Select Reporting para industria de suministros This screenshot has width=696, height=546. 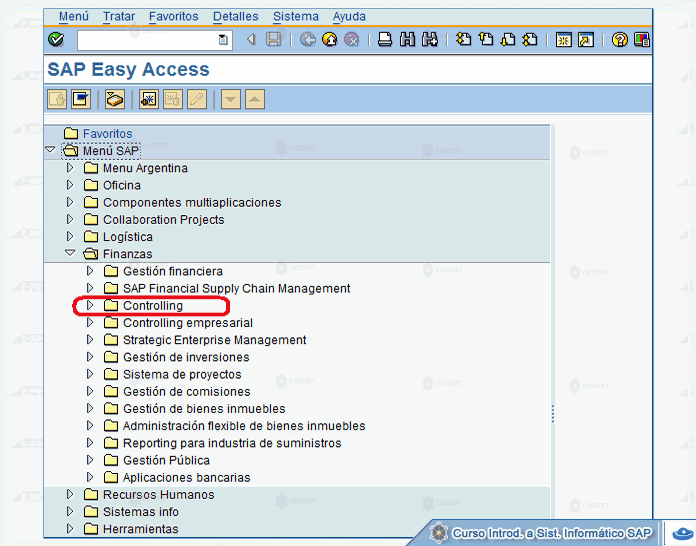tap(232, 443)
